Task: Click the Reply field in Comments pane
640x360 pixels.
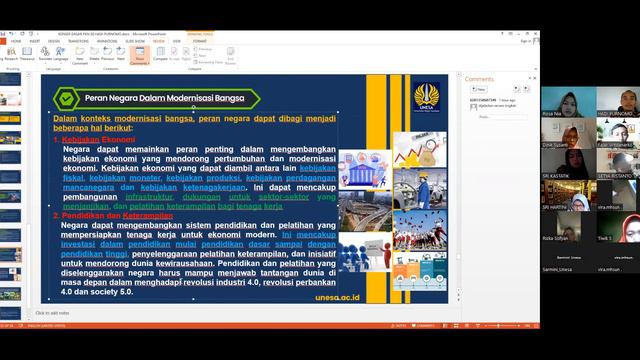Action: coord(502,117)
